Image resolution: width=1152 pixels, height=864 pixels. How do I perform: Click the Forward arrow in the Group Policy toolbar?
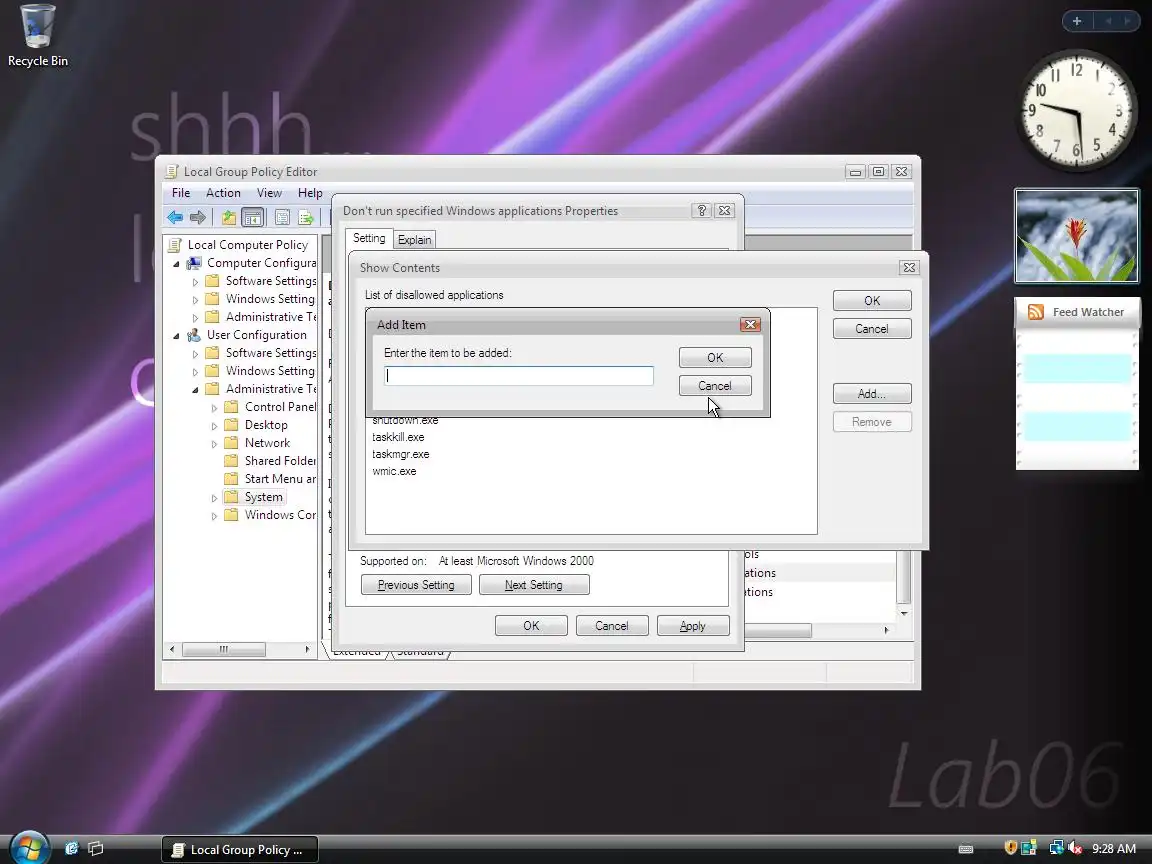198,217
